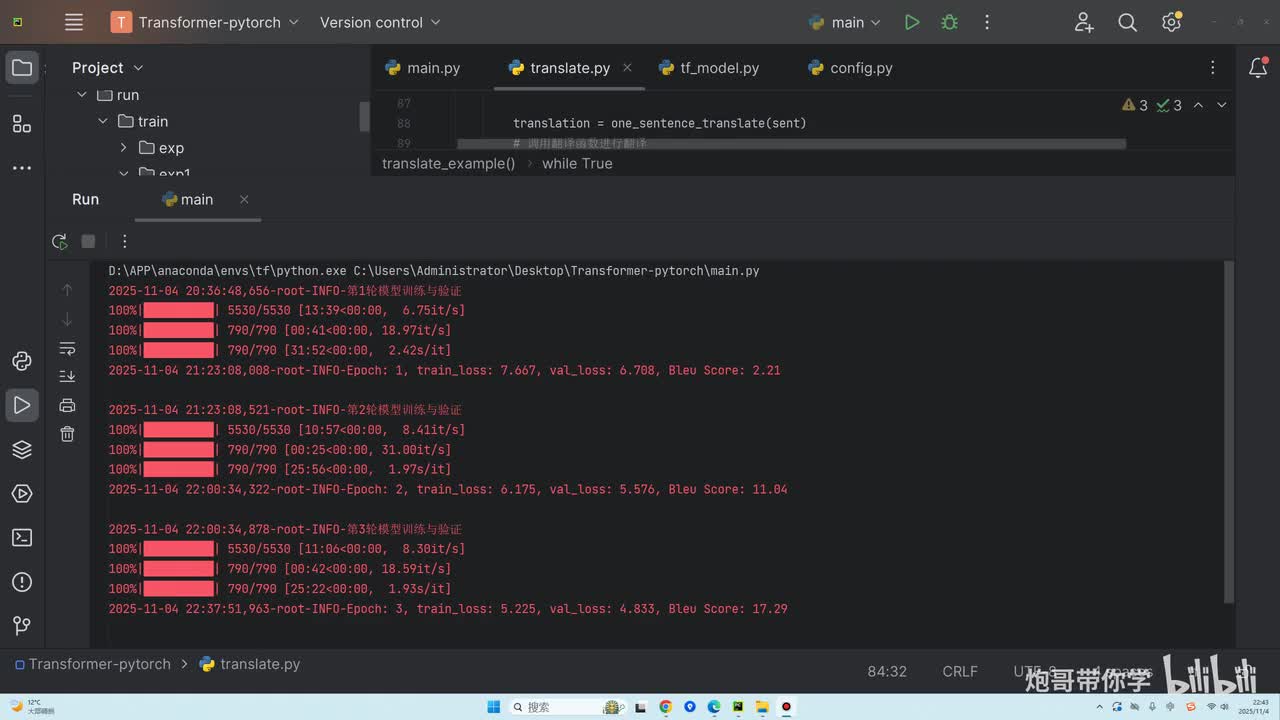Open Version control dropdown
Image resolution: width=1280 pixels, height=720 pixels.
click(x=380, y=22)
